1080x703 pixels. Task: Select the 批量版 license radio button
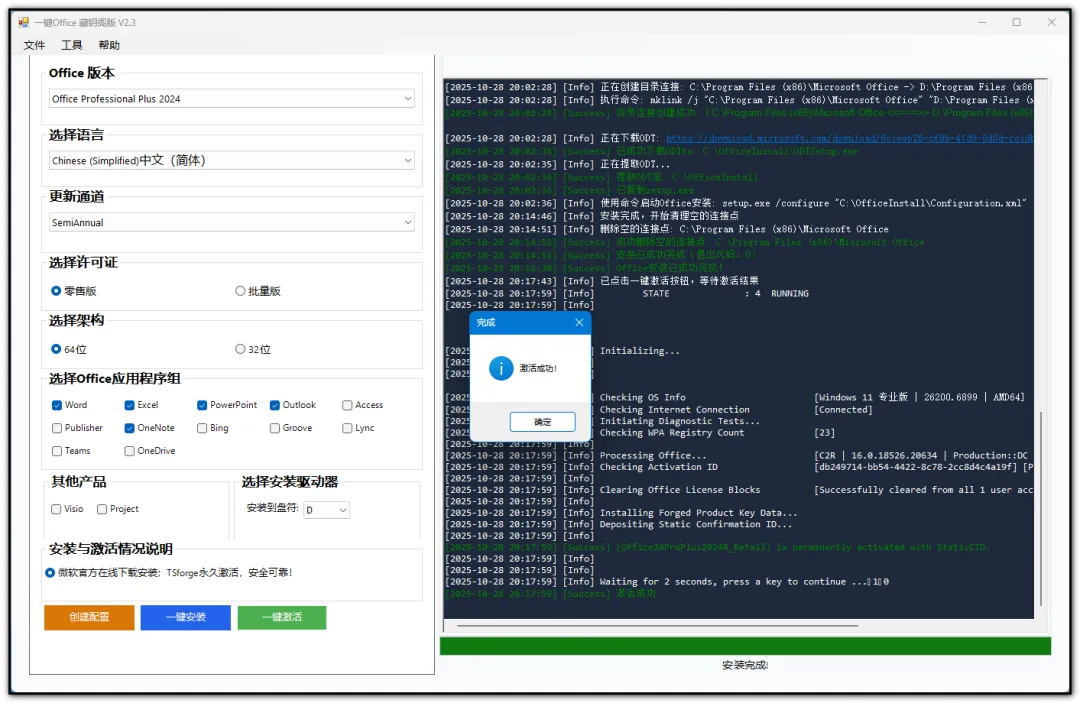[x=240, y=291]
